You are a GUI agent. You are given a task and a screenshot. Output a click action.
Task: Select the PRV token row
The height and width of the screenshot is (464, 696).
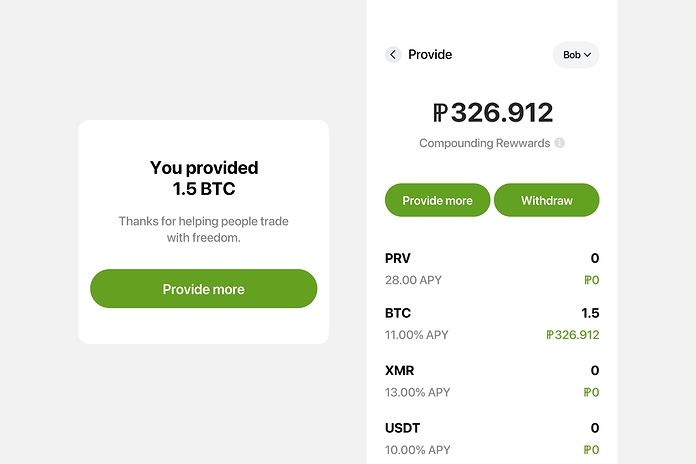click(x=492, y=269)
